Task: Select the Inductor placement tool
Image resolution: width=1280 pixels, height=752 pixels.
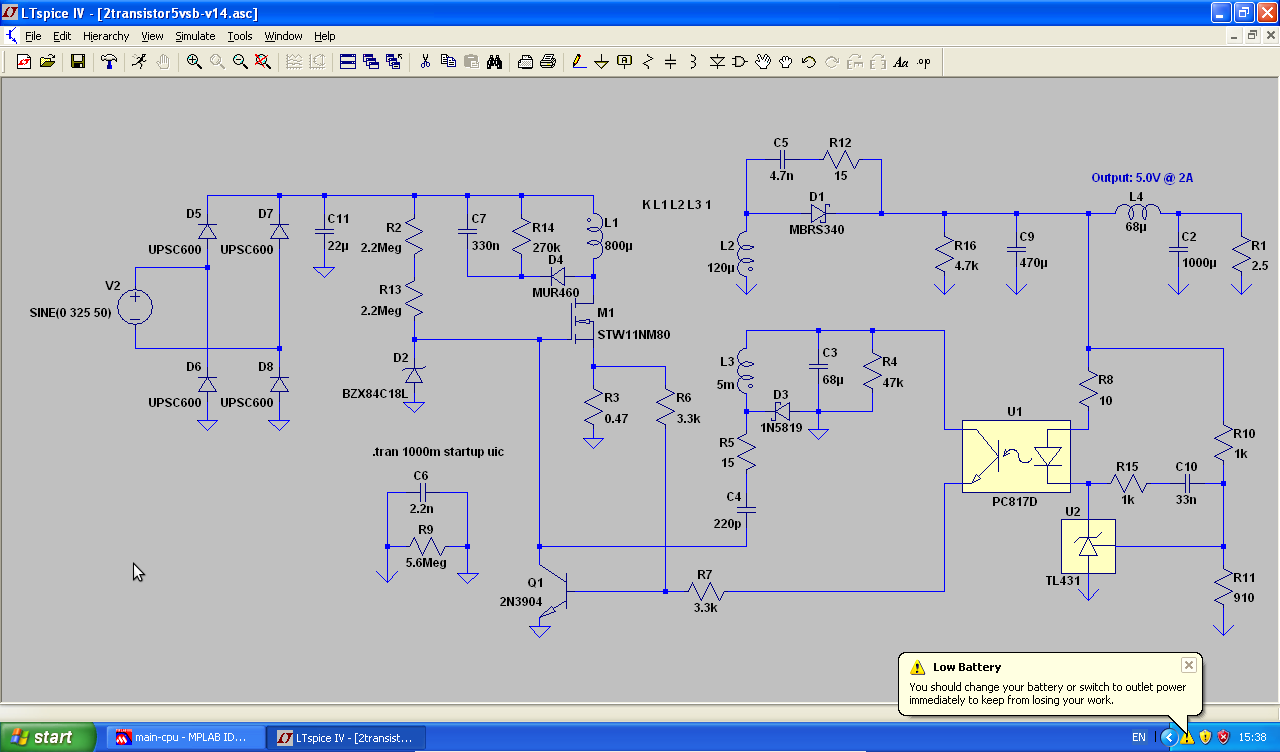Action: (693, 62)
